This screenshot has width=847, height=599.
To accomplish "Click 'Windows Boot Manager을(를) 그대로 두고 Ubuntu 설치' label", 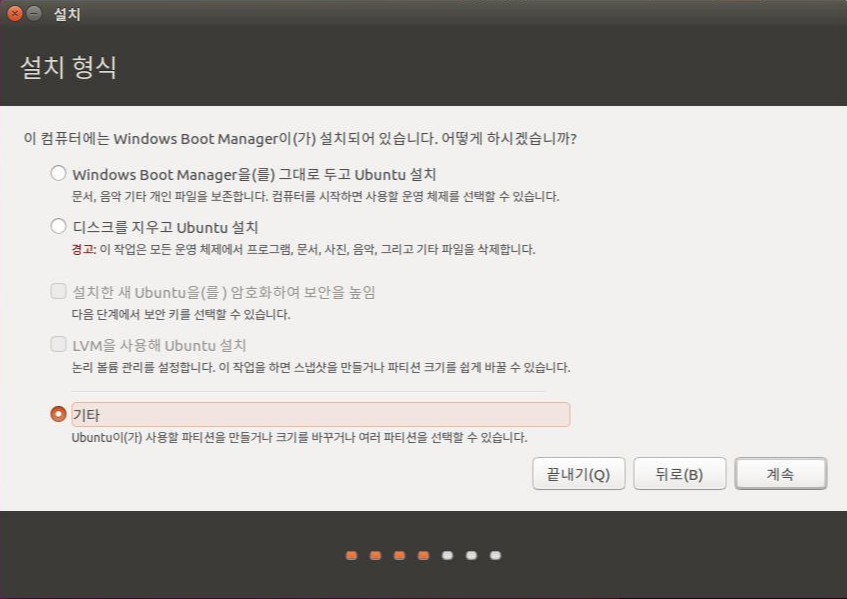I will 254,174.
